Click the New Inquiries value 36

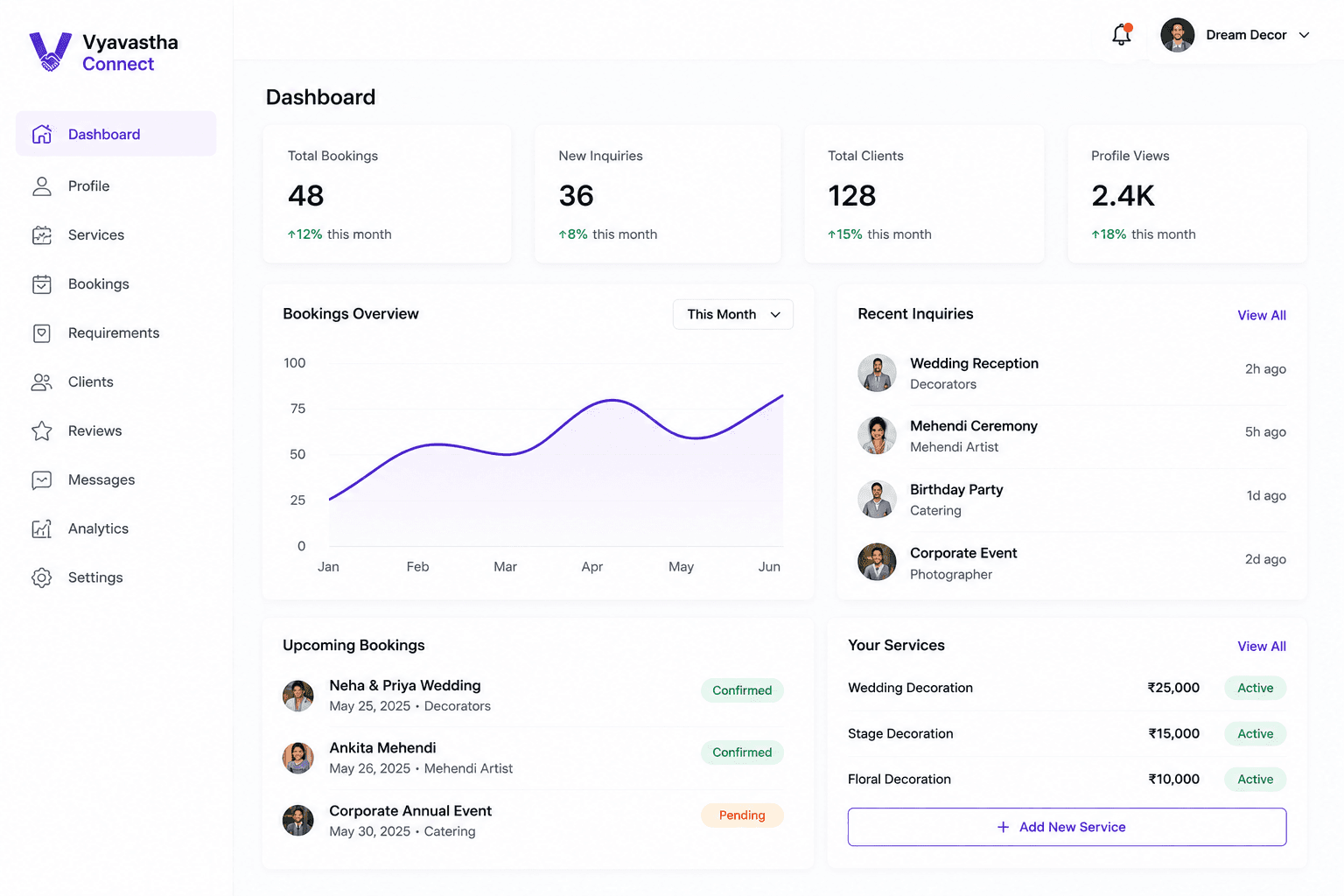pyautogui.click(x=577, y=195)
